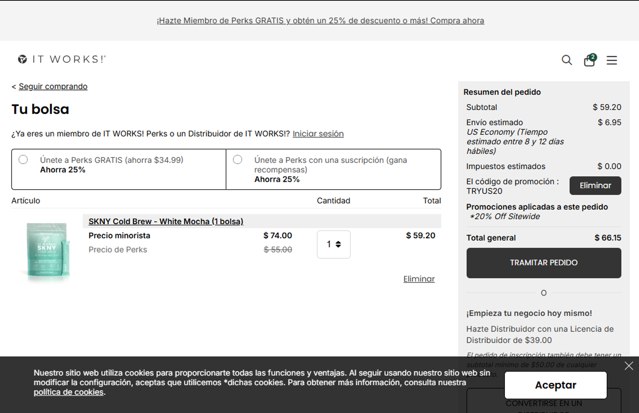
Task: Close the cookie banner with X
Action: pos(629,366)
